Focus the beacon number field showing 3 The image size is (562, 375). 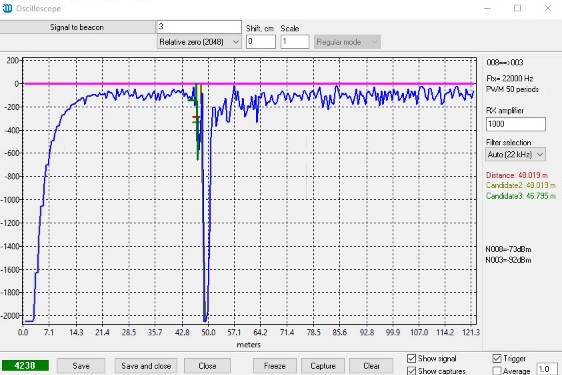click(x=199, y=27)
